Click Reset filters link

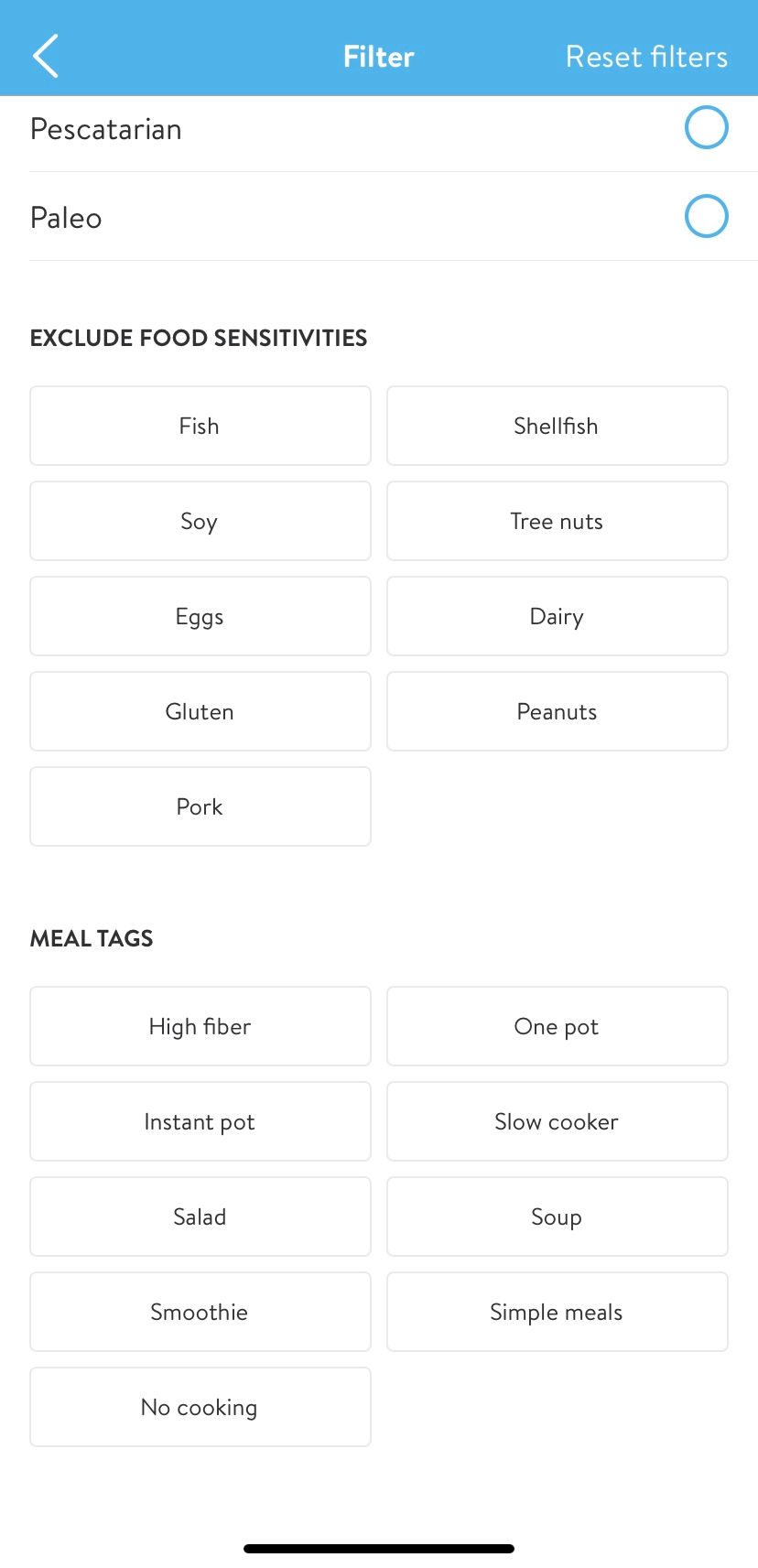pos(646,57)
